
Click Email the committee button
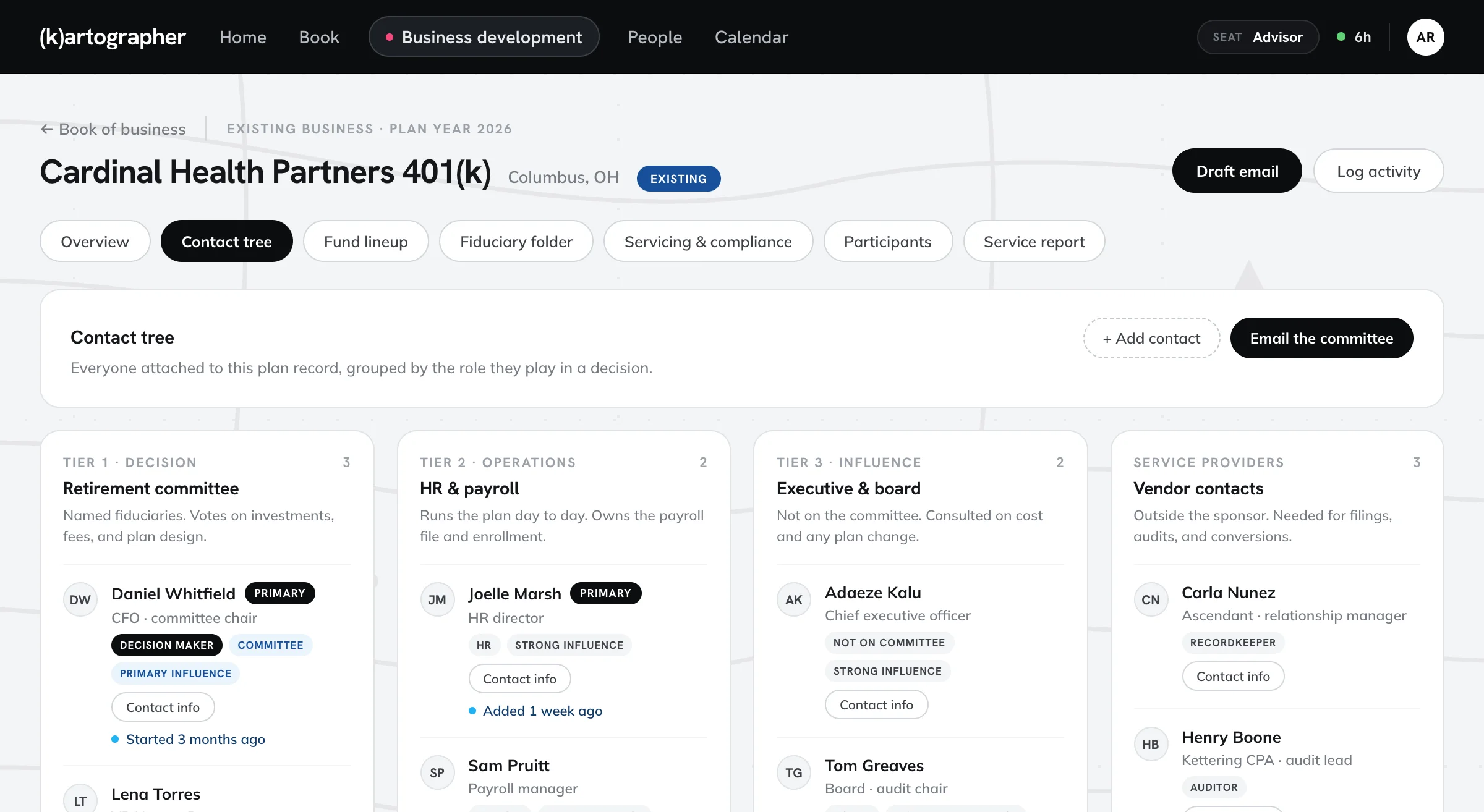click(x=1321, y=338)
